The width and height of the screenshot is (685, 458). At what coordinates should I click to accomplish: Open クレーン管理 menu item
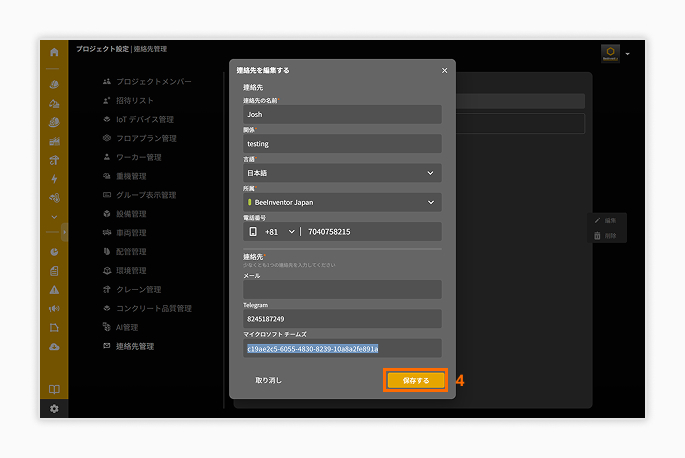pyautogui.click(x=132, y=289)
